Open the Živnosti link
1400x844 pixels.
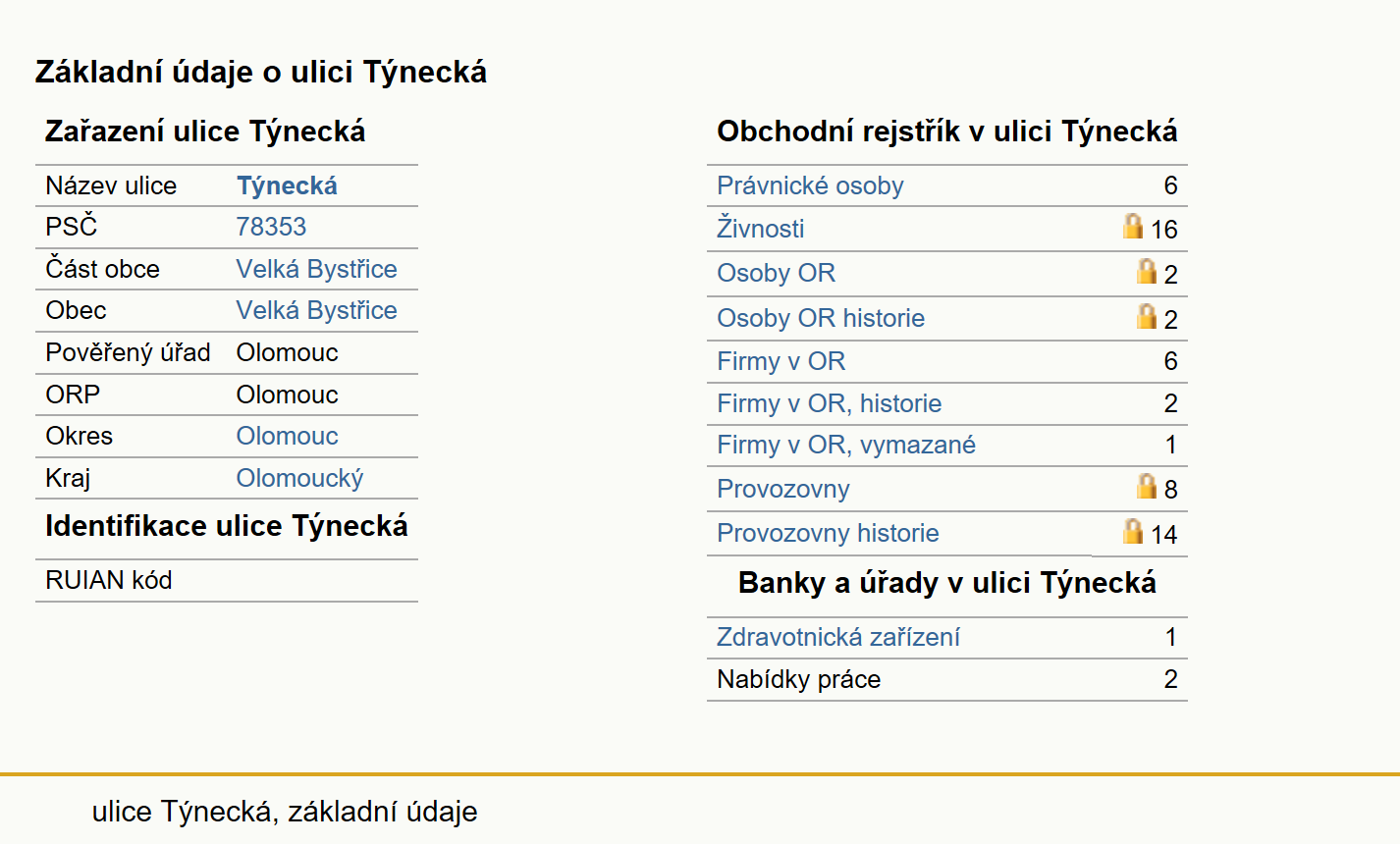(760, 229)
